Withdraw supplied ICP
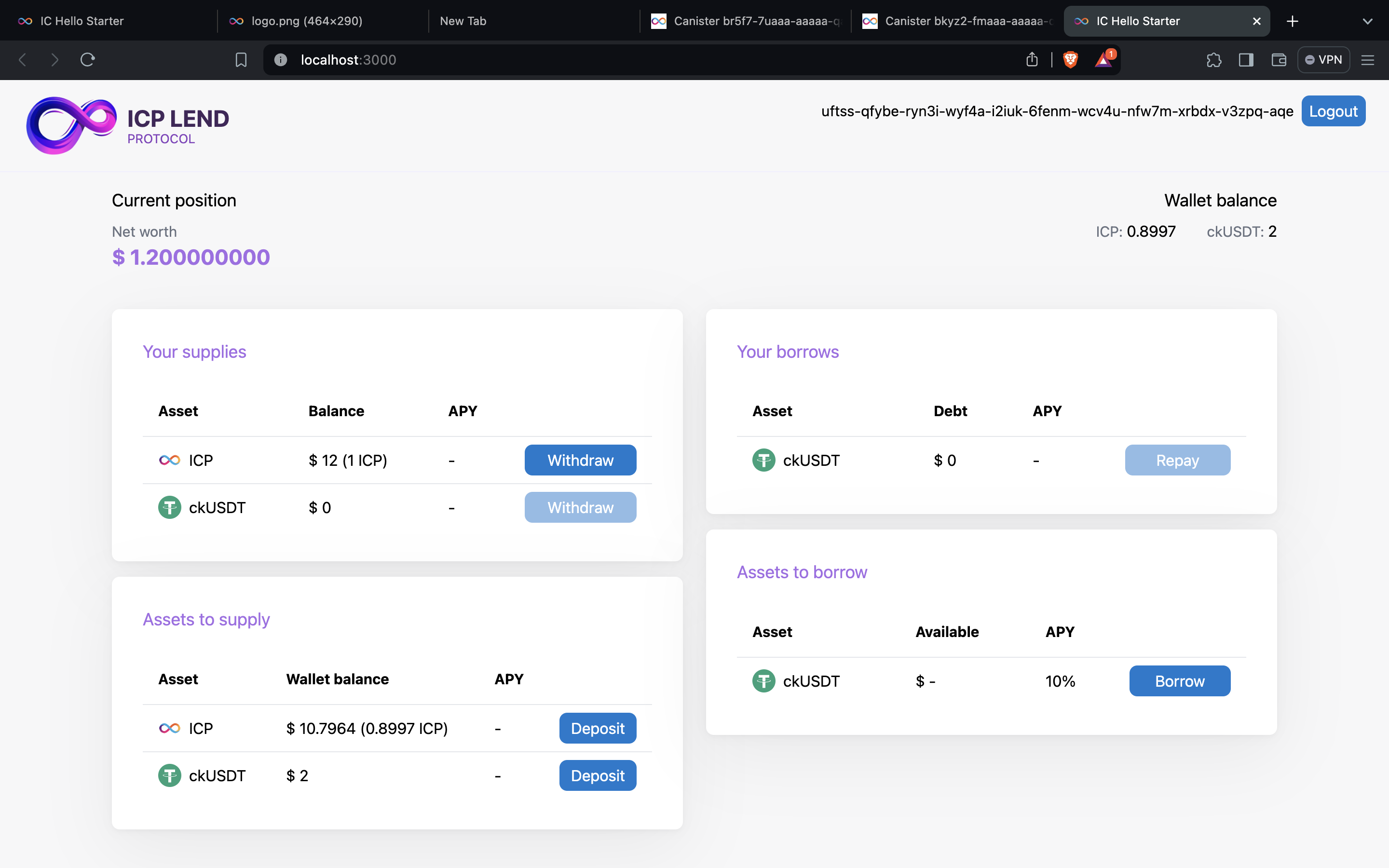 580,460
